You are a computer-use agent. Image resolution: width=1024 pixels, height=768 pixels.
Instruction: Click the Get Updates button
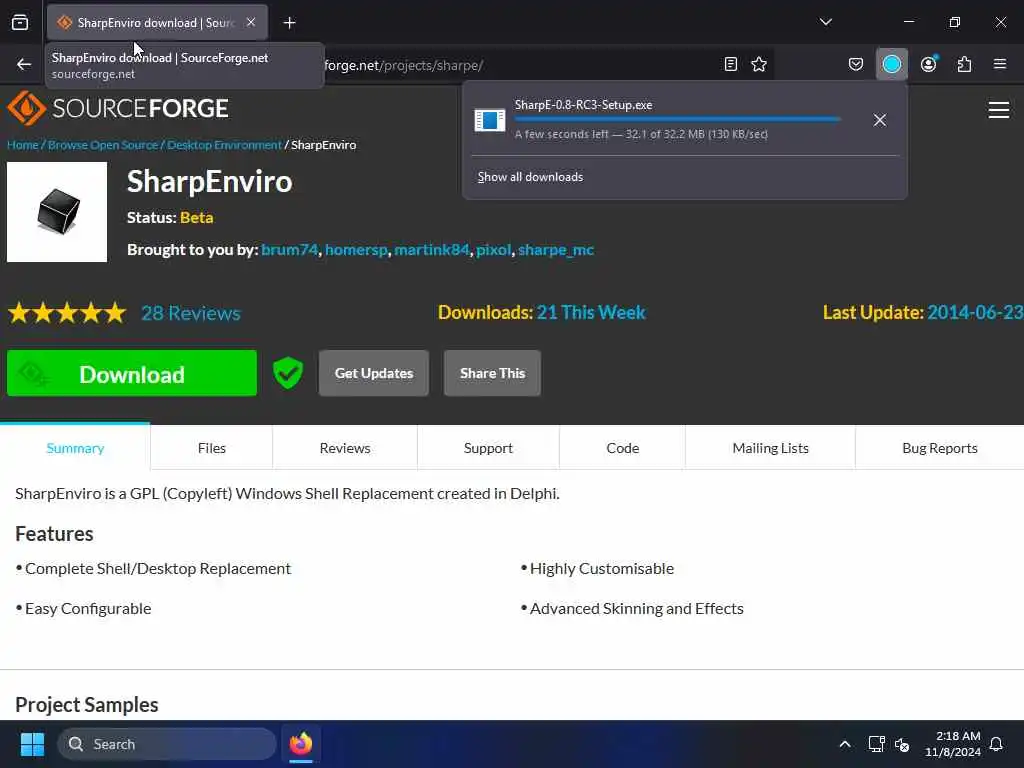pyautogui.click(x=374, y=373)
